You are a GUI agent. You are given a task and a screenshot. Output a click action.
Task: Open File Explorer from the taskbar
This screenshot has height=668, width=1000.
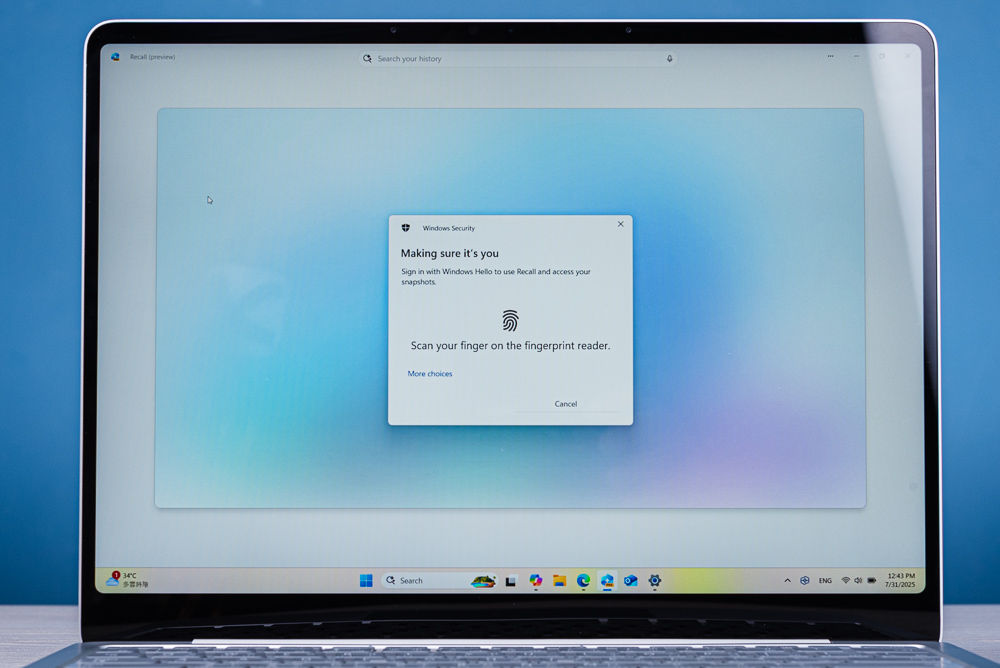pos(559,580)
